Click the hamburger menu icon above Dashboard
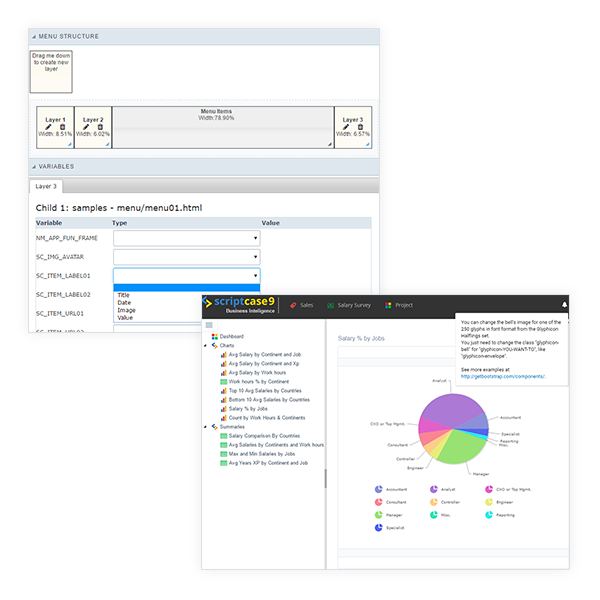Image resolution: width=600 pixels, height=600 pixels. [x=209, y=325]
